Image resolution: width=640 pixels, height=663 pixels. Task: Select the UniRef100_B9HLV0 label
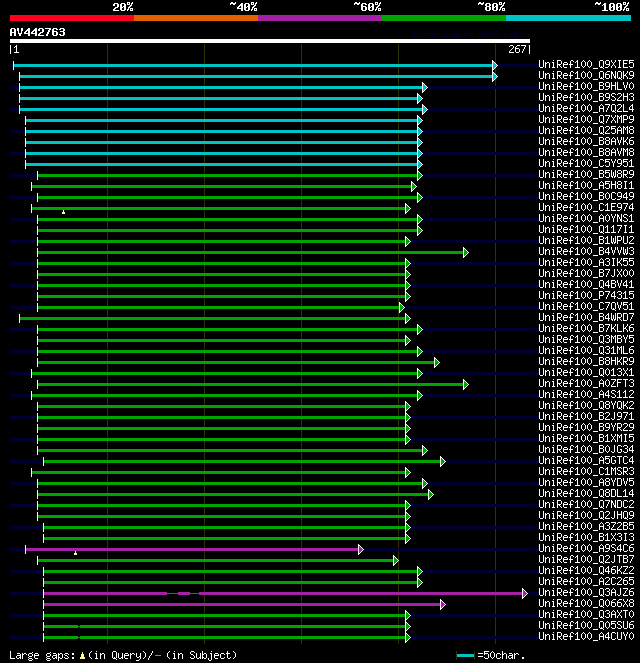[586, 86]
